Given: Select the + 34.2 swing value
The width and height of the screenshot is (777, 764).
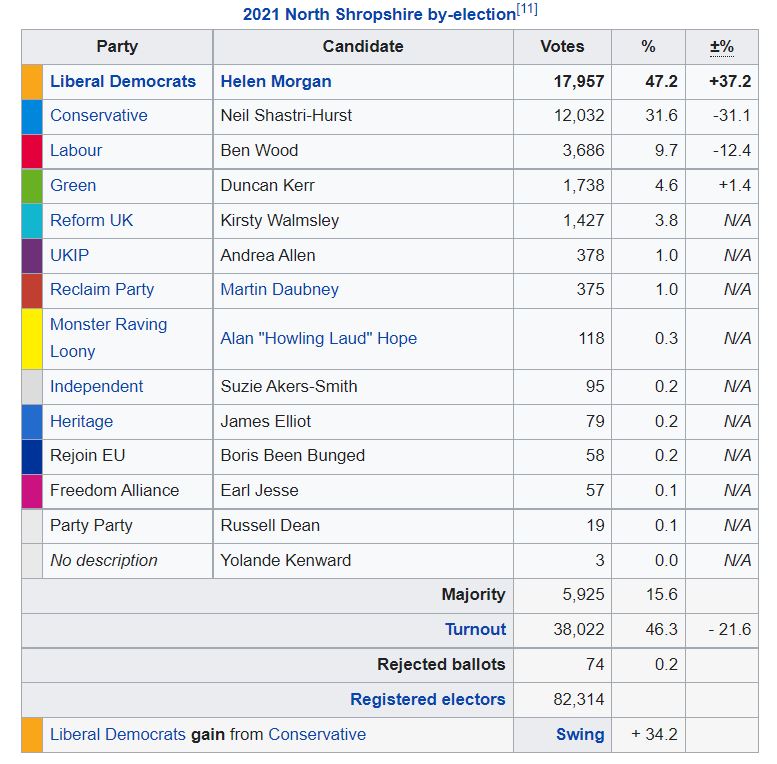Looking at the screenshot, I should point(654,734).
